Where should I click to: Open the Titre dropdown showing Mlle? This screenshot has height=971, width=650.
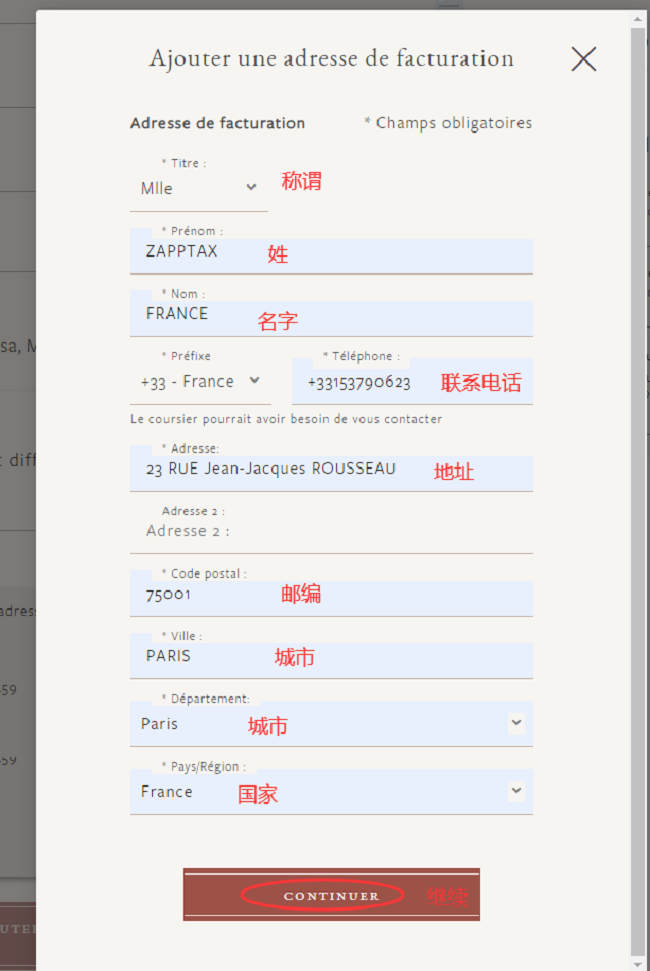(x=199, y=188)
